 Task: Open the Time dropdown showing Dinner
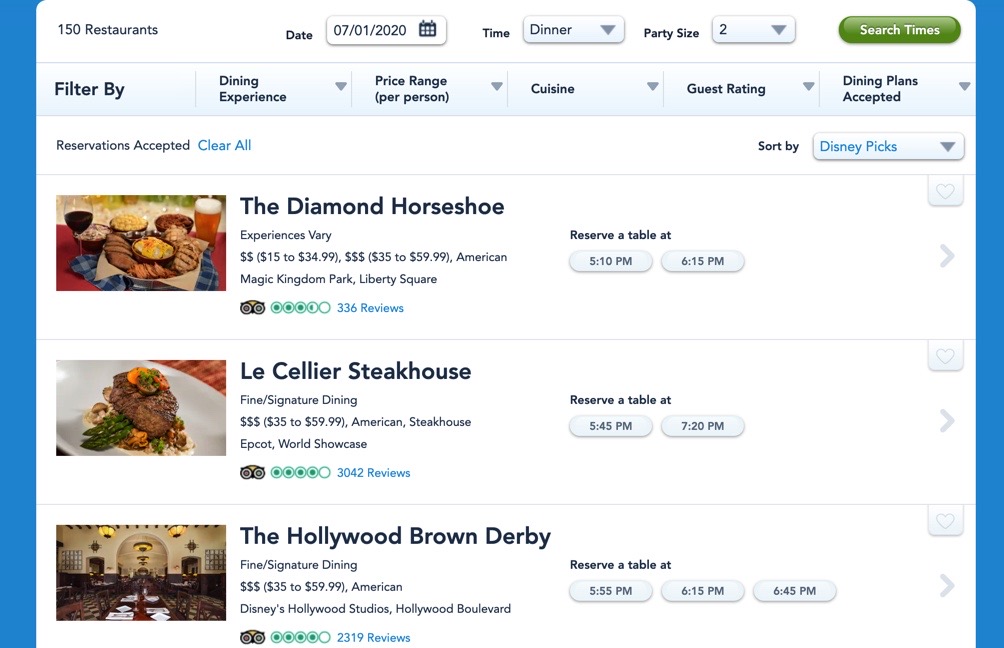[573, 30]
